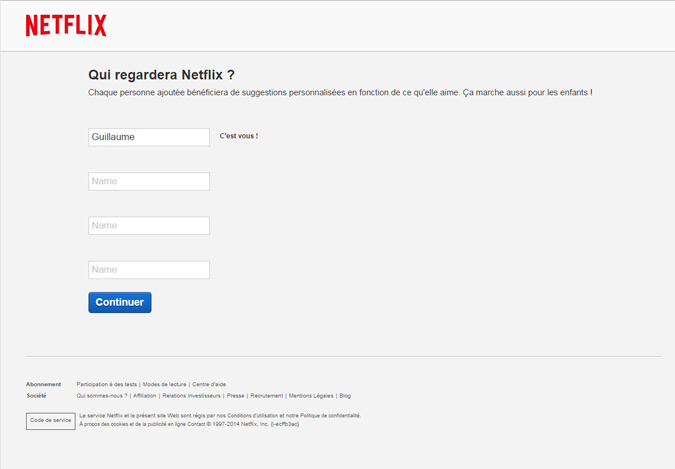Open the Recrutement link
The image size is (675, 469).
click(266, 396)
